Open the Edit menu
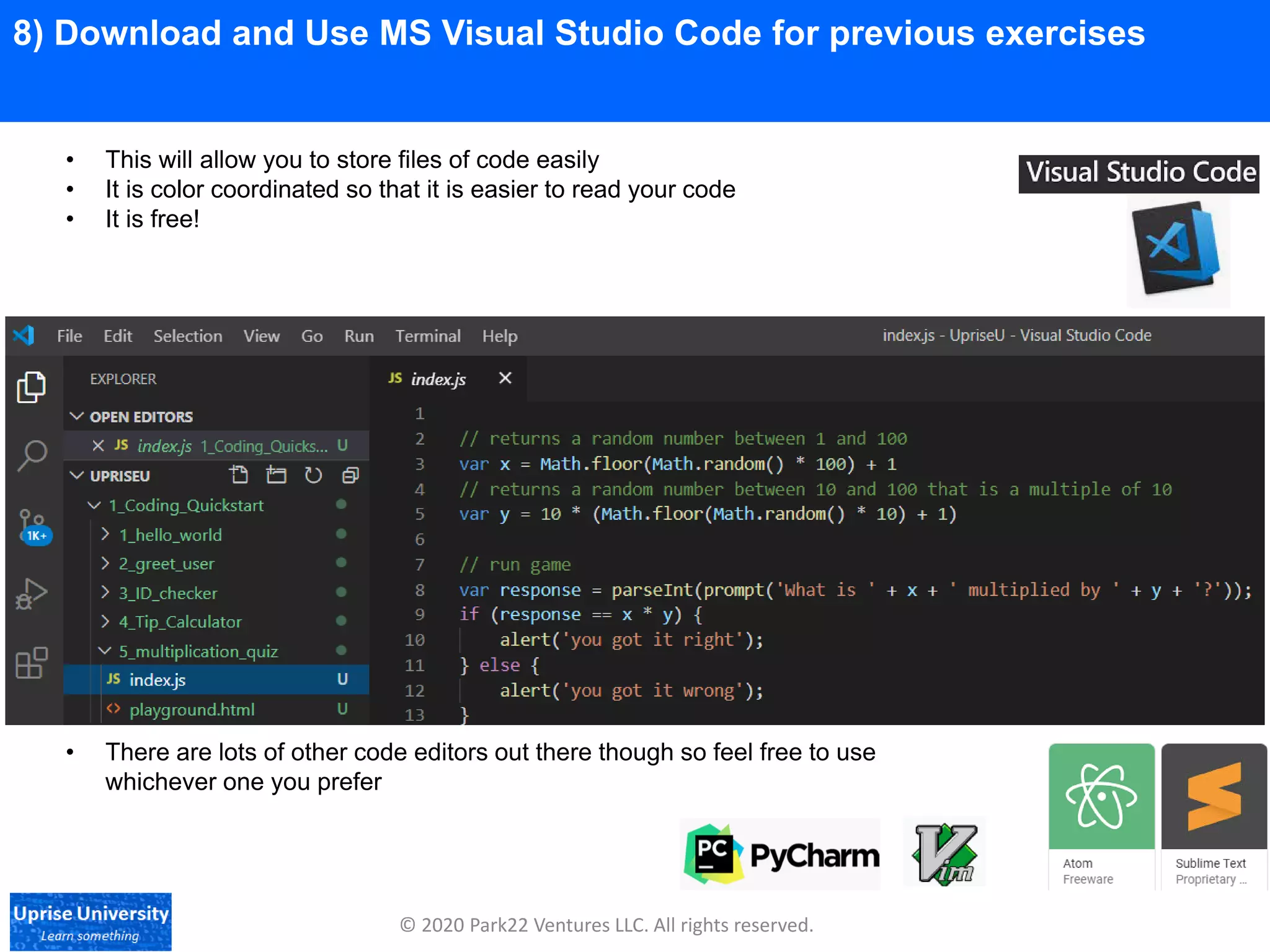Image resolution: width=1270 pixels, height=952 pixels. (x=118, y=336)
